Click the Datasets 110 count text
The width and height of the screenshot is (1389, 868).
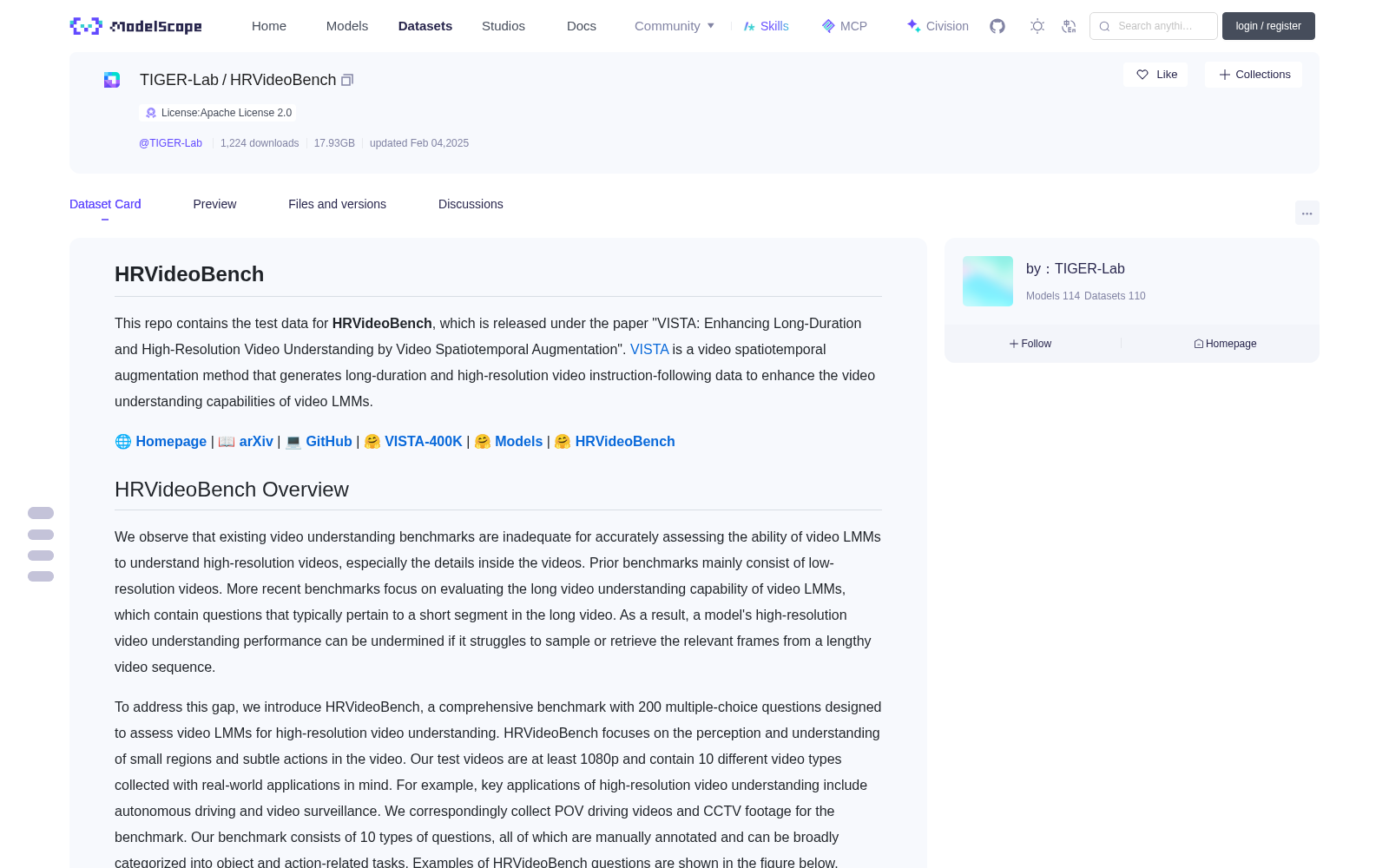point(1115,296)
